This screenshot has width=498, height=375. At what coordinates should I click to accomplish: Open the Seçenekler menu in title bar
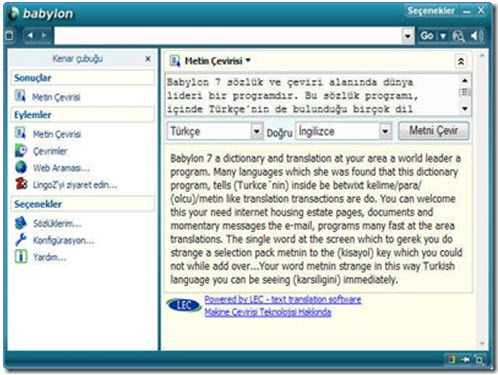pos(431,11)
